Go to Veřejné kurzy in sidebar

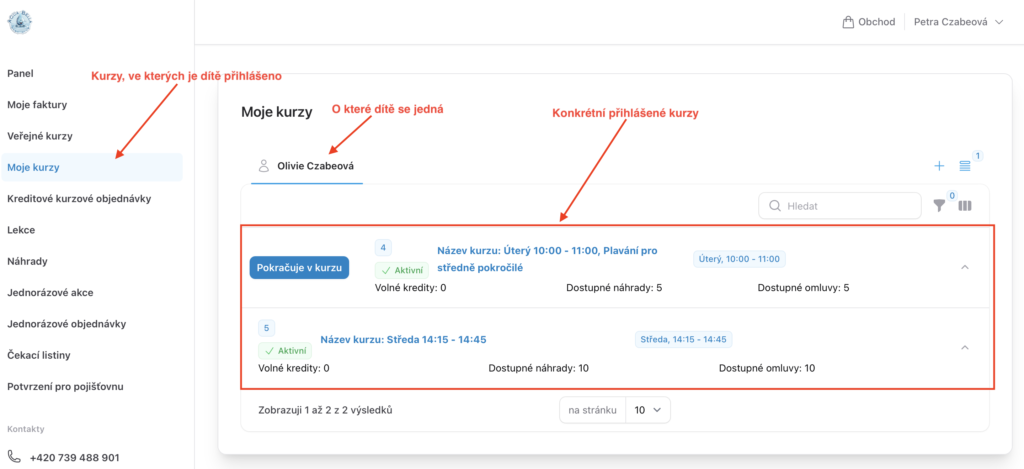click(40, 136)
